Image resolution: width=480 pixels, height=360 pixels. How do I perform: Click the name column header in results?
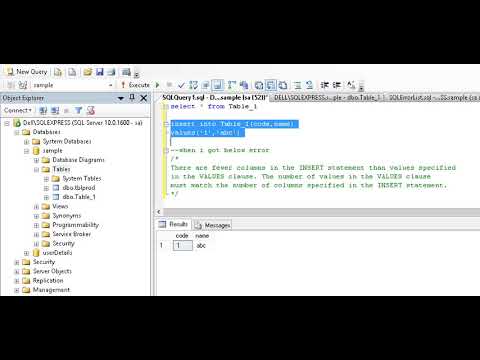(202, 236)
